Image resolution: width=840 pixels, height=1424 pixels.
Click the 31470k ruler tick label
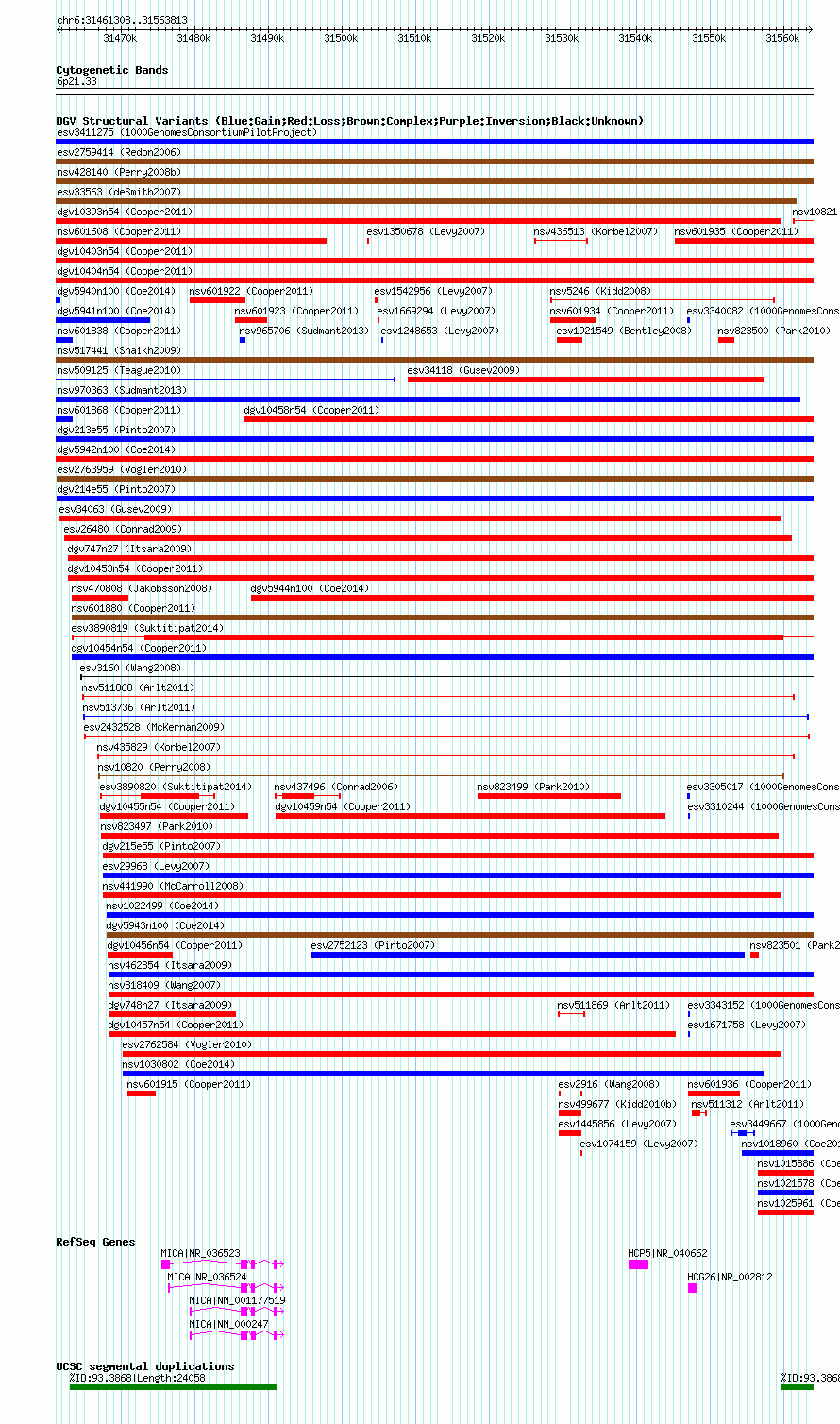120,38
